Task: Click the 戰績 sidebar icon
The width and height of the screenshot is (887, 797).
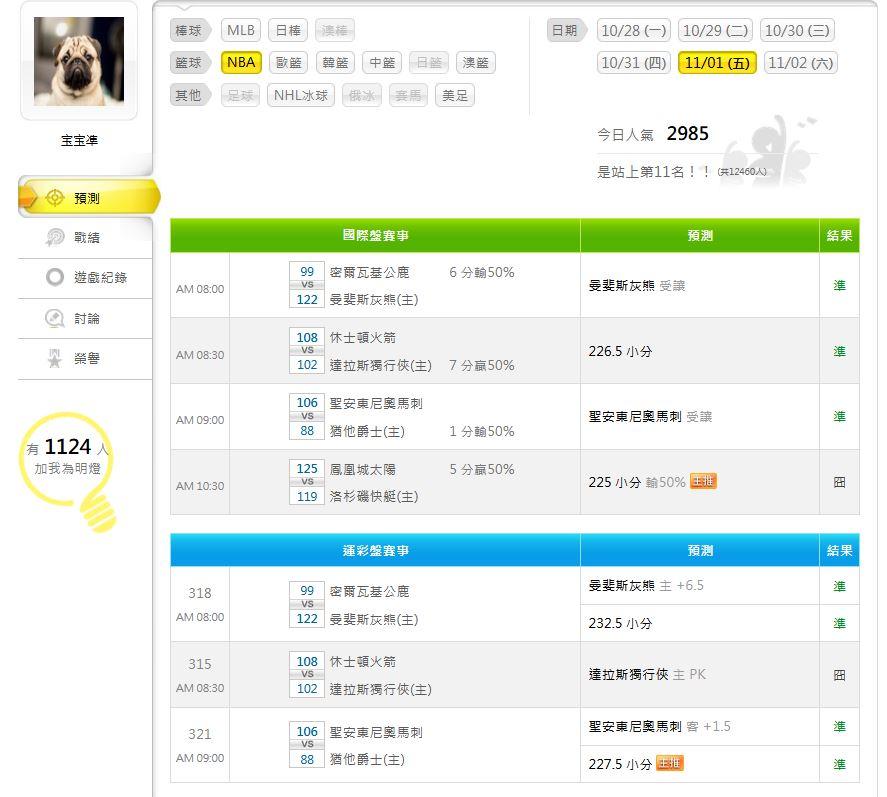Action: (x=55, y=237)
